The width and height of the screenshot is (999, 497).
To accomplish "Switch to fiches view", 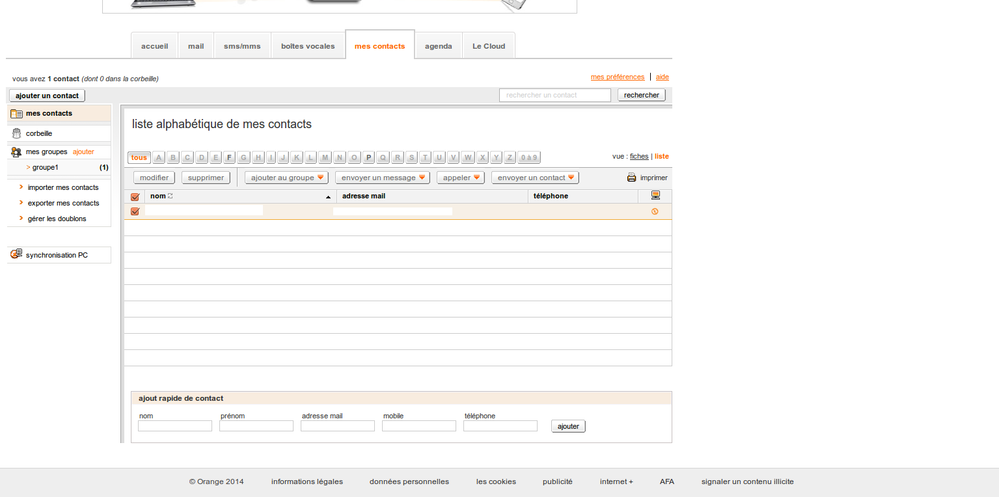I will 639,157.
